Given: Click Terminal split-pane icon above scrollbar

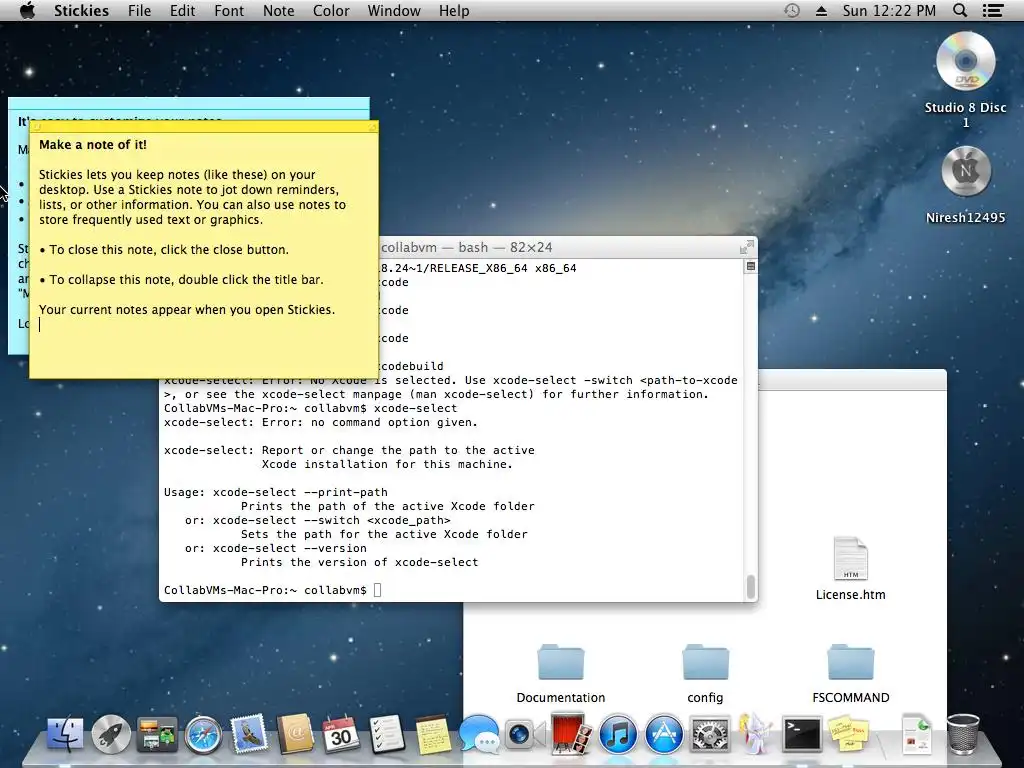Looking at the screenshot, I should pyautogui.click(x=751, y=266).
